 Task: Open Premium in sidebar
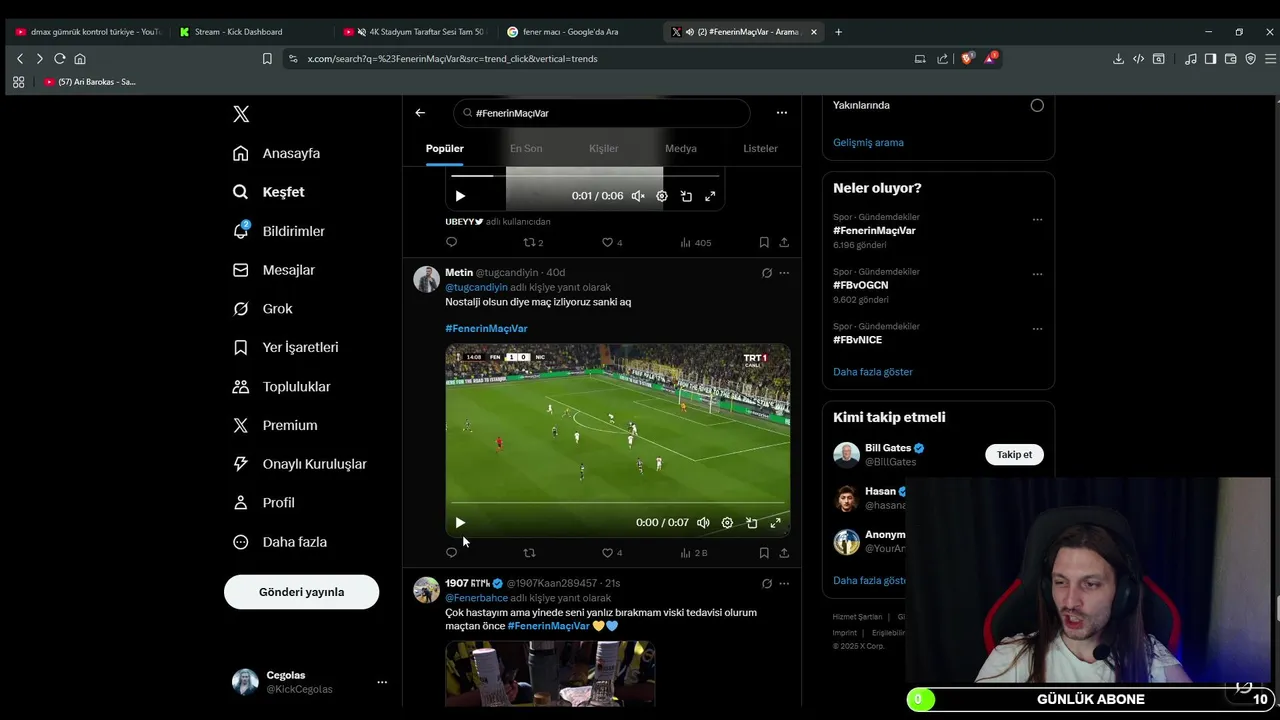tap(275, 425)
